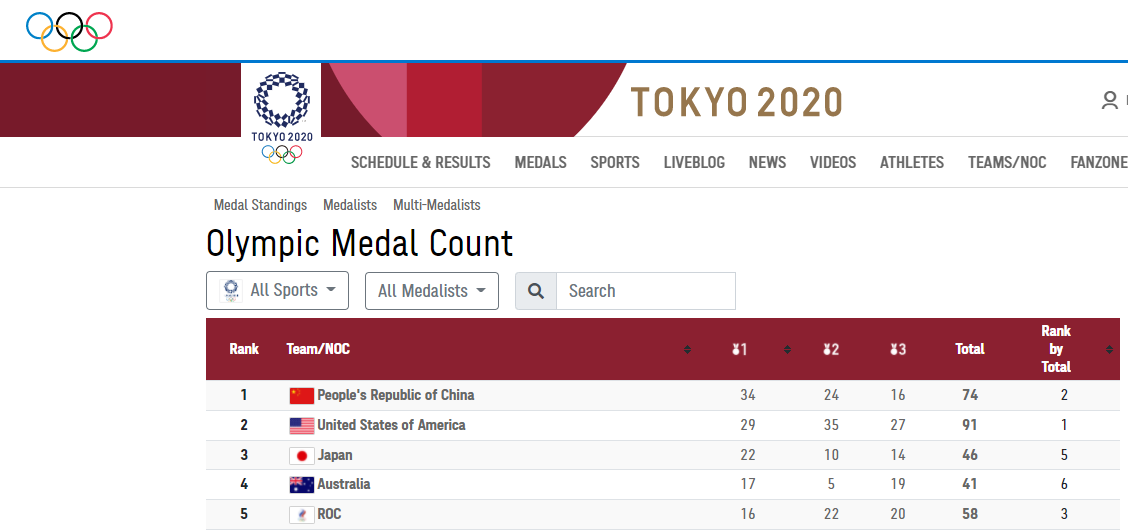Go to the Athletes menu item
1128x530 pixels.
point(911,162)
